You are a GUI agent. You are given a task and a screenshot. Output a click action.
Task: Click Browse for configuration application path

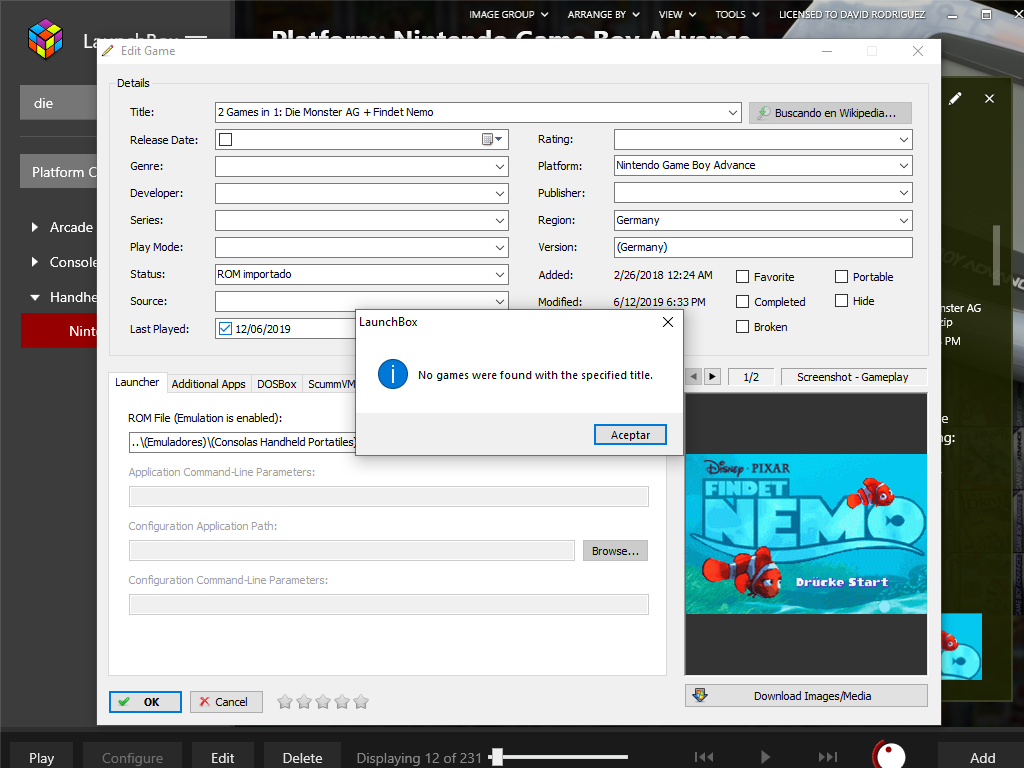pyautogui.click(x=615, y=551)
